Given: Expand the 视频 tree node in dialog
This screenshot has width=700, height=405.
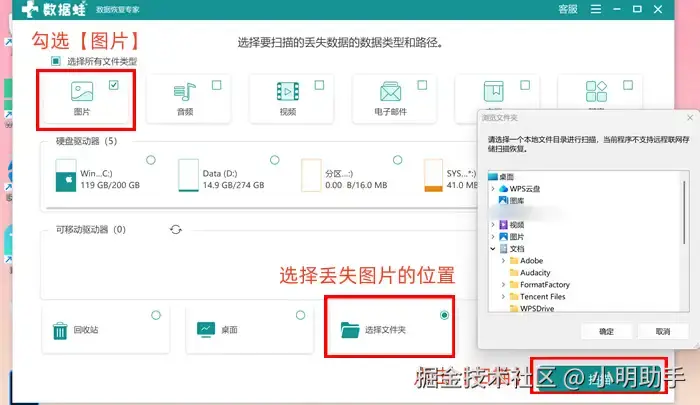Looking at the screenshot, I should pyautogui.click(x=493, y=225).
